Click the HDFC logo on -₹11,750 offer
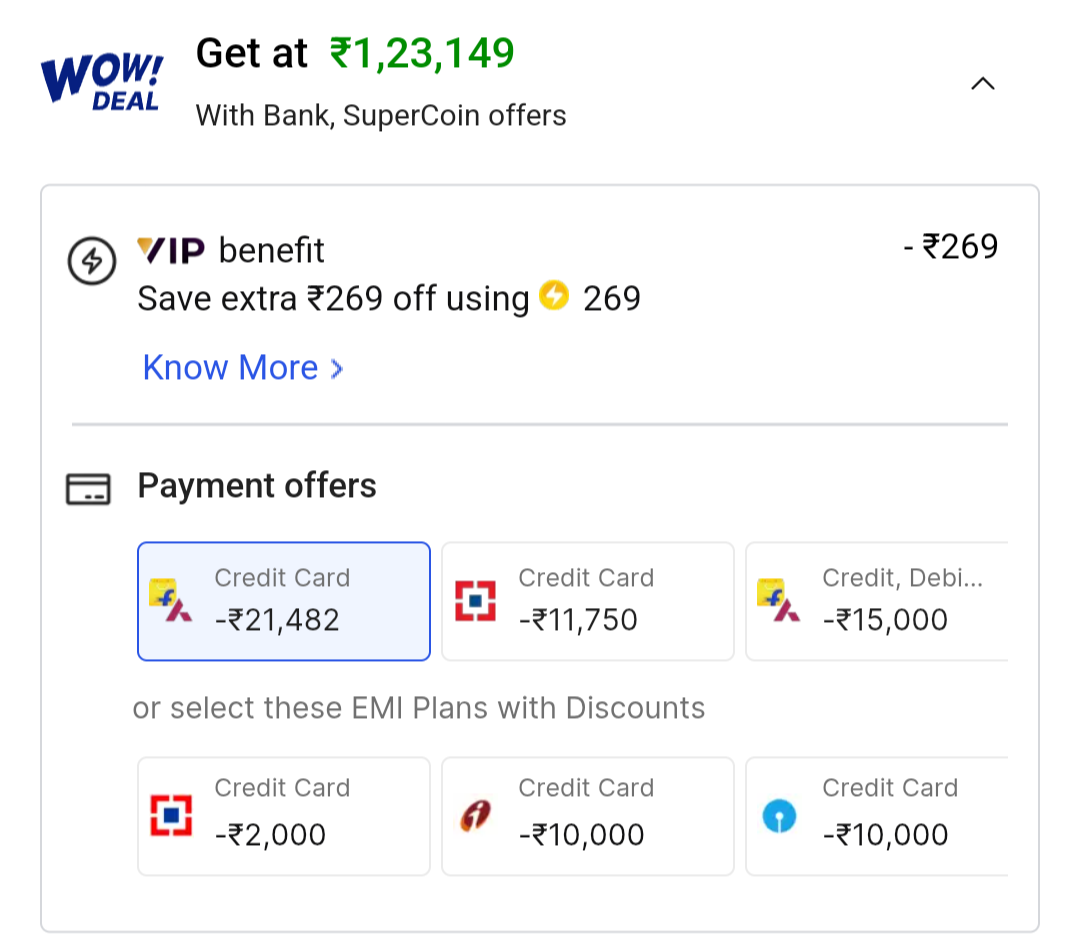 475,601
